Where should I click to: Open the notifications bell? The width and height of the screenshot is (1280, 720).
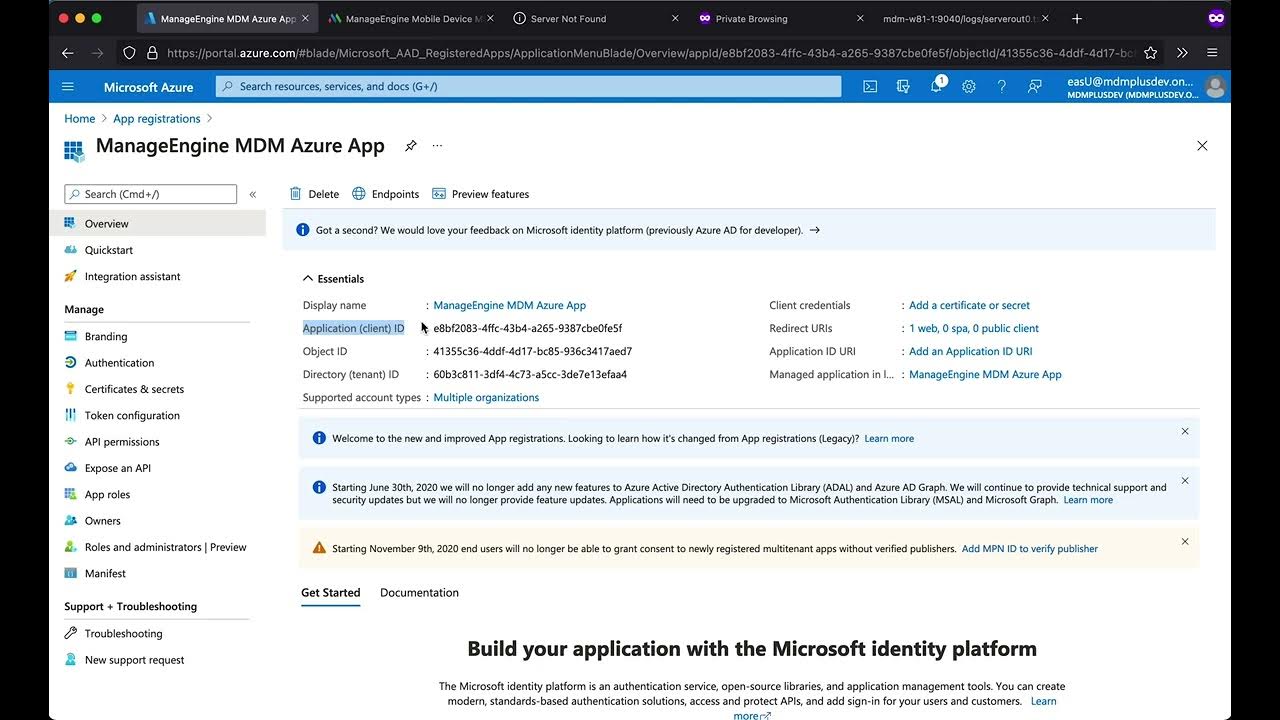coord(937,86)
